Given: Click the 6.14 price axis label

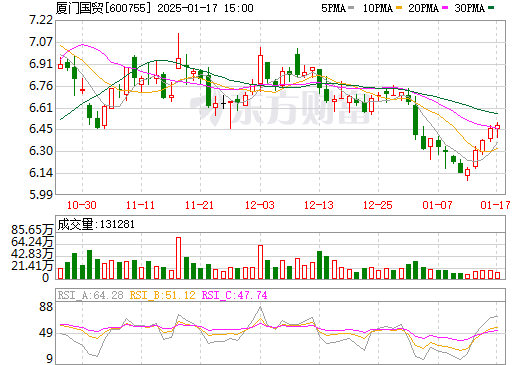Looking at the screenshot, I should tap(41, 173).
